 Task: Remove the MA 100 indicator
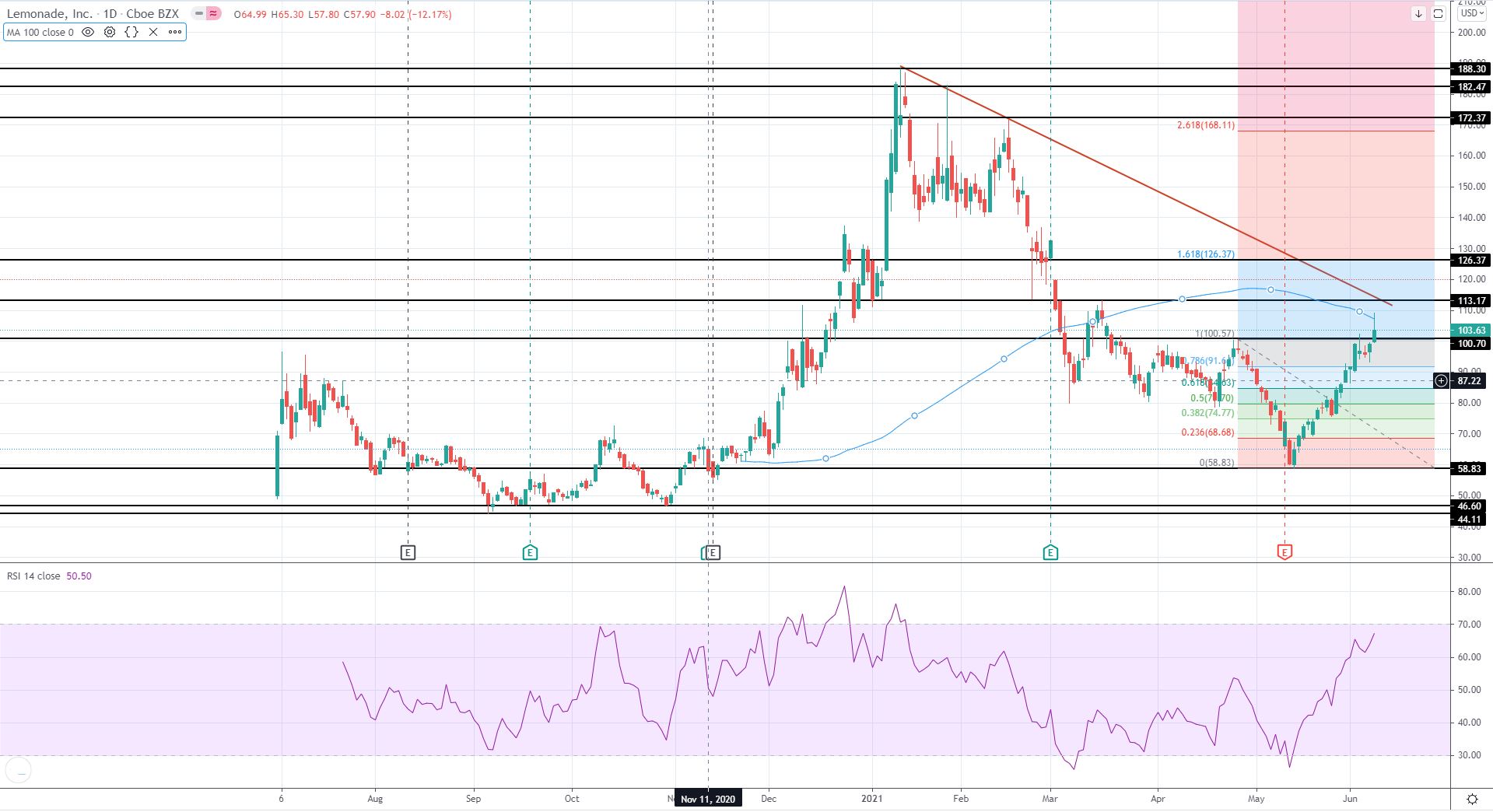[x=153, y=32]
